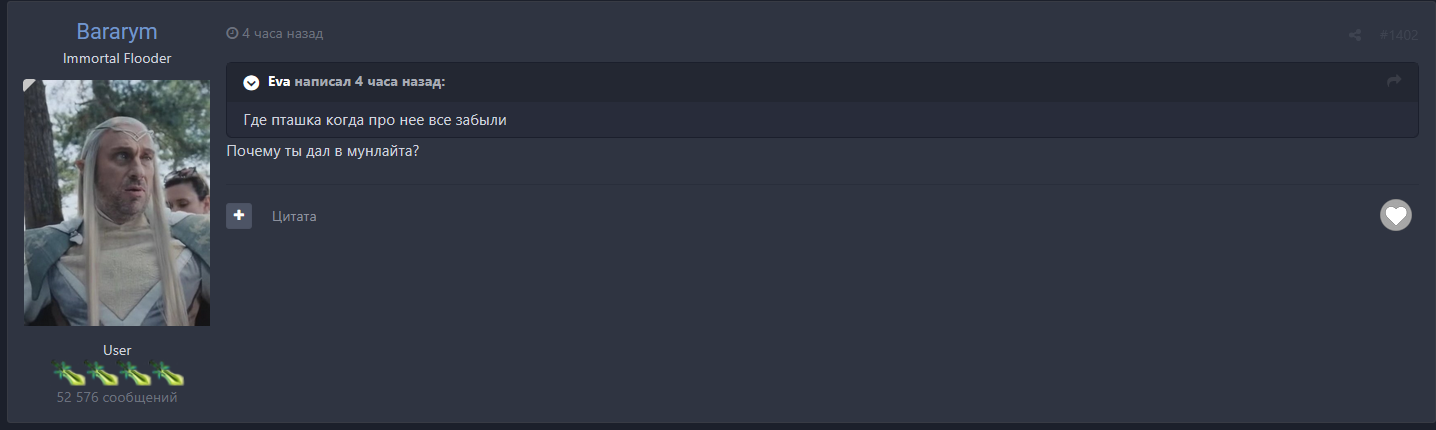Click the Цитата quote button
Screen dimensions: 1436x430
(294, 216)
